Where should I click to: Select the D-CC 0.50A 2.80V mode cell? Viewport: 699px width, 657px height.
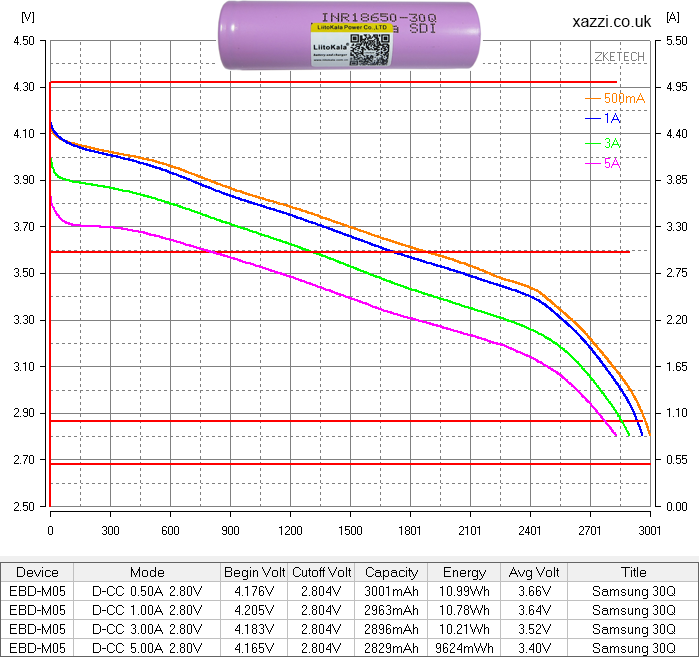point(147,591)
